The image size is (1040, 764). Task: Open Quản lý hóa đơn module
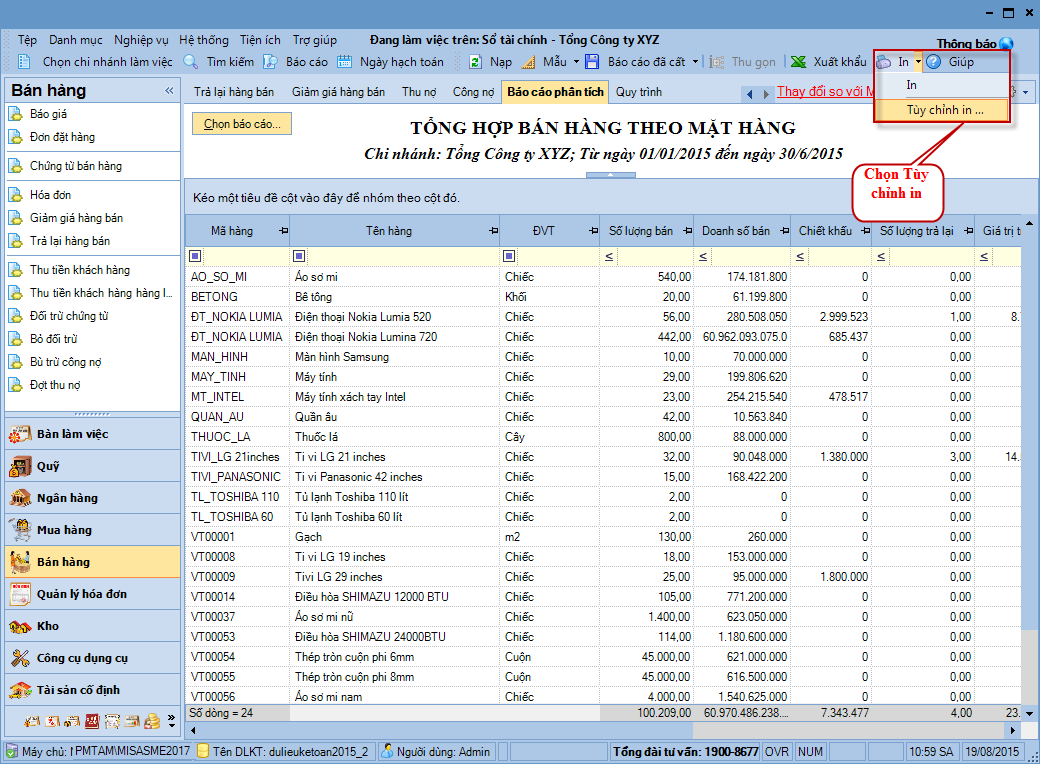point(93,594)
